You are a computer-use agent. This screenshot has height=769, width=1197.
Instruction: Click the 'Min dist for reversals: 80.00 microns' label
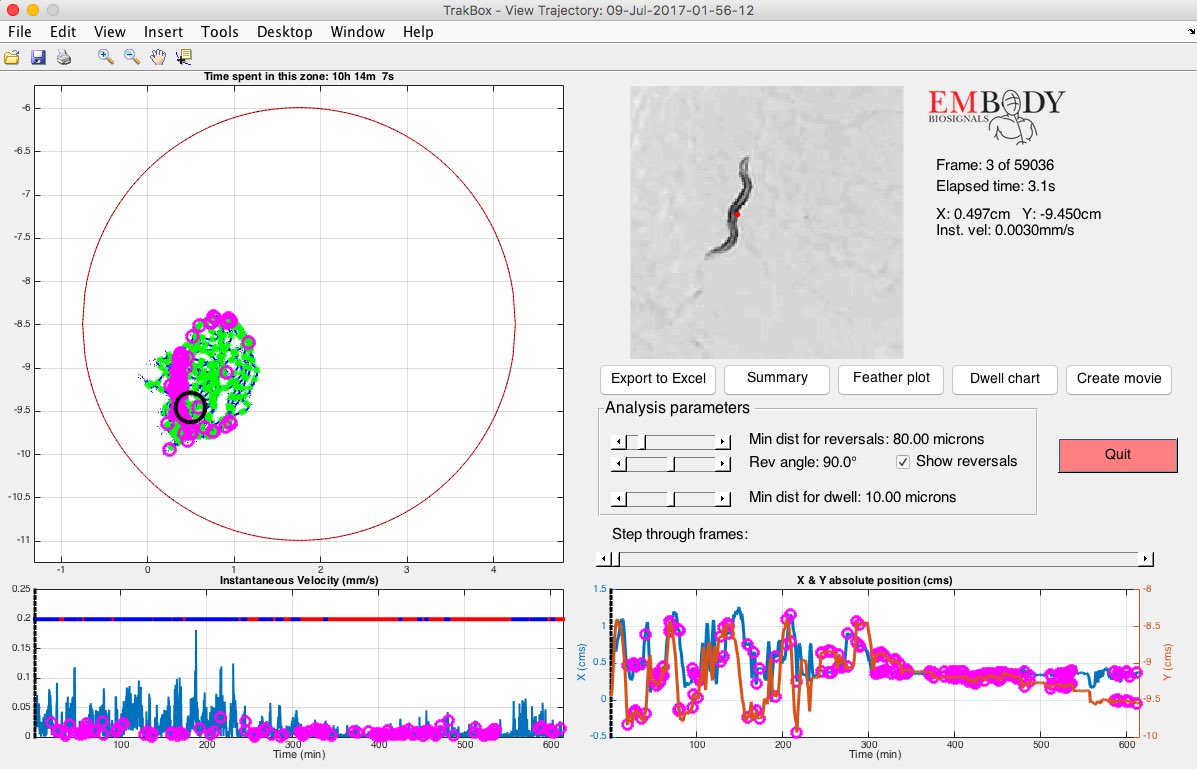tap(866, 439)
